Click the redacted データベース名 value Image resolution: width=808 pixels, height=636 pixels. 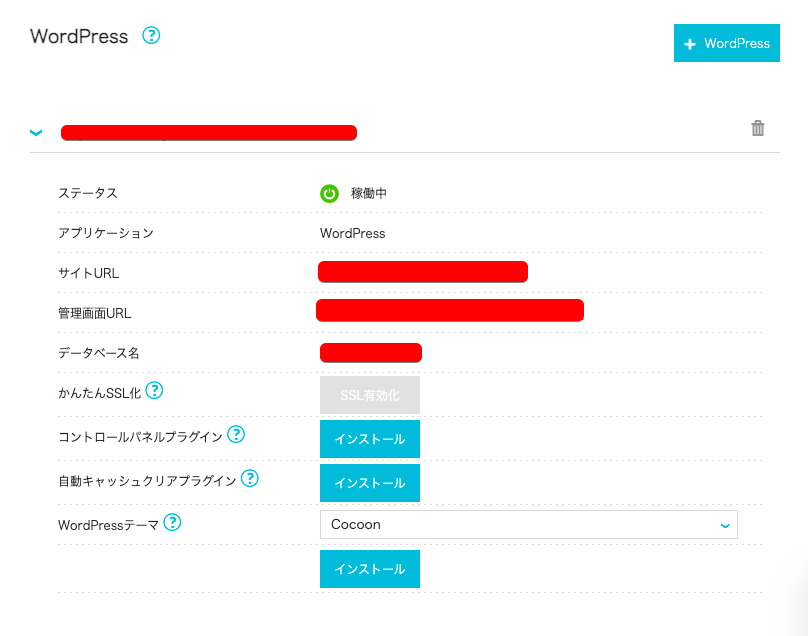click(x=371, y=352)
